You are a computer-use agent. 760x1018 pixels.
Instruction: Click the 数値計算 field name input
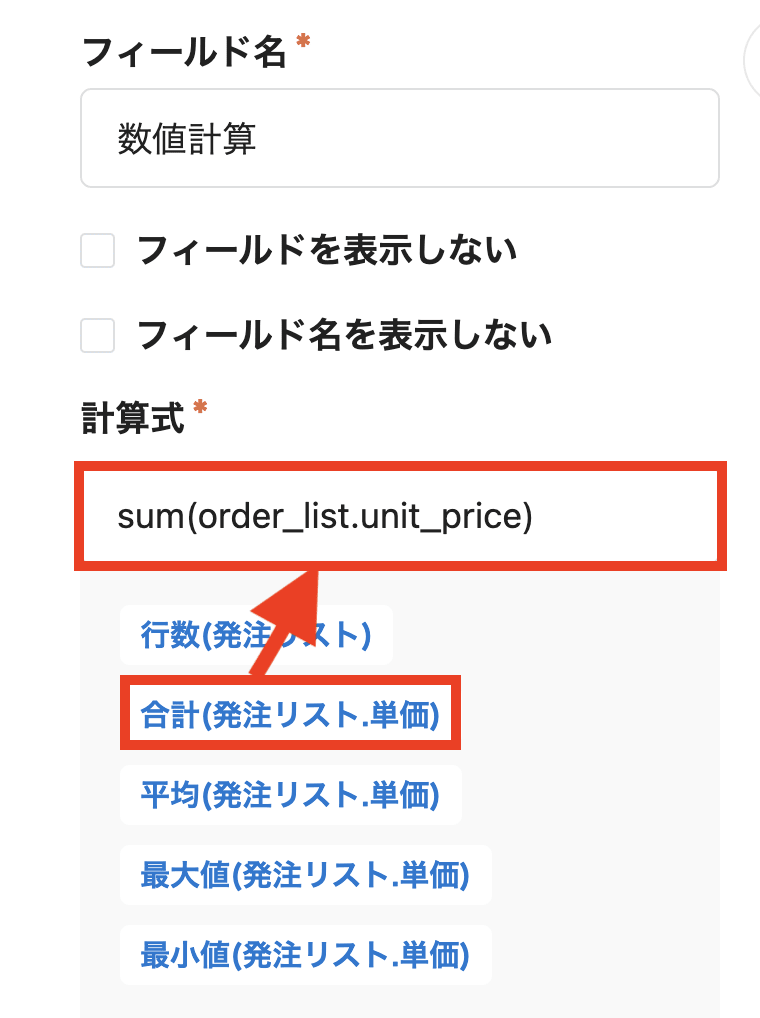pos(400,137)
